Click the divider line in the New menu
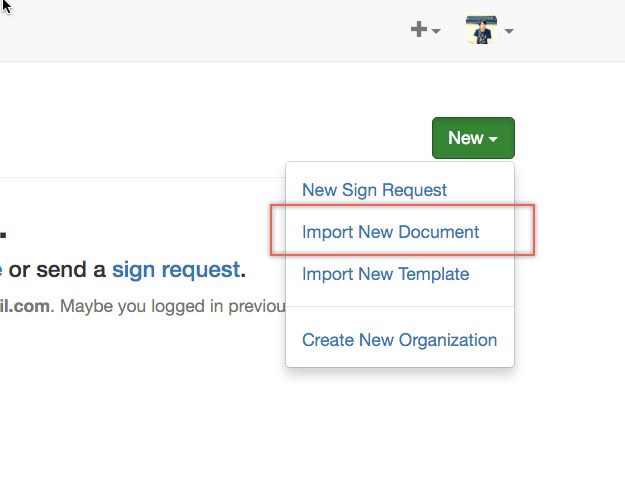 click(x=400, y=307)
